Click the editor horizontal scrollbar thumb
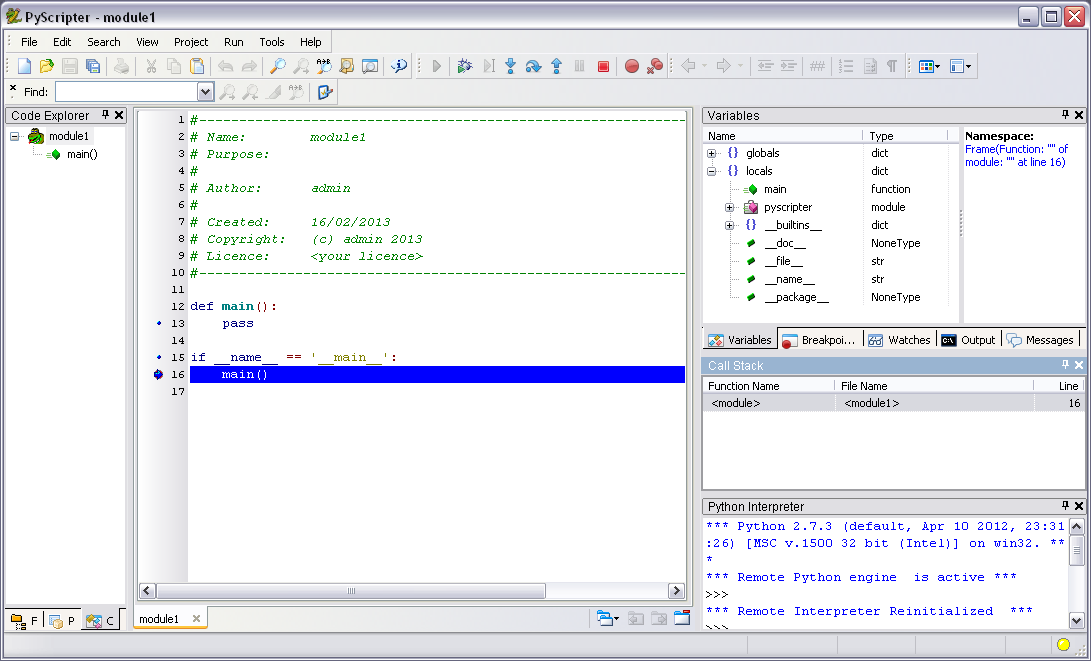 pos(351,591)
